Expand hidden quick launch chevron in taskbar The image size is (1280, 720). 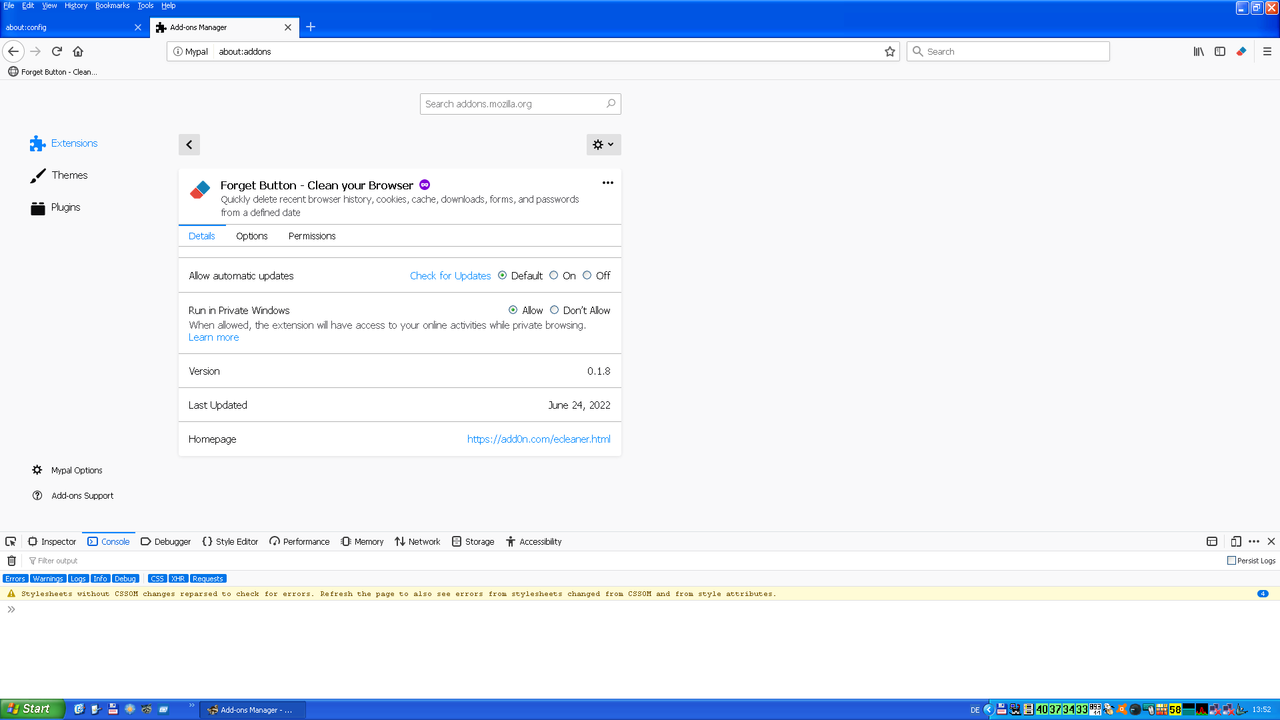pyautogui.click(x=192, y=705)
